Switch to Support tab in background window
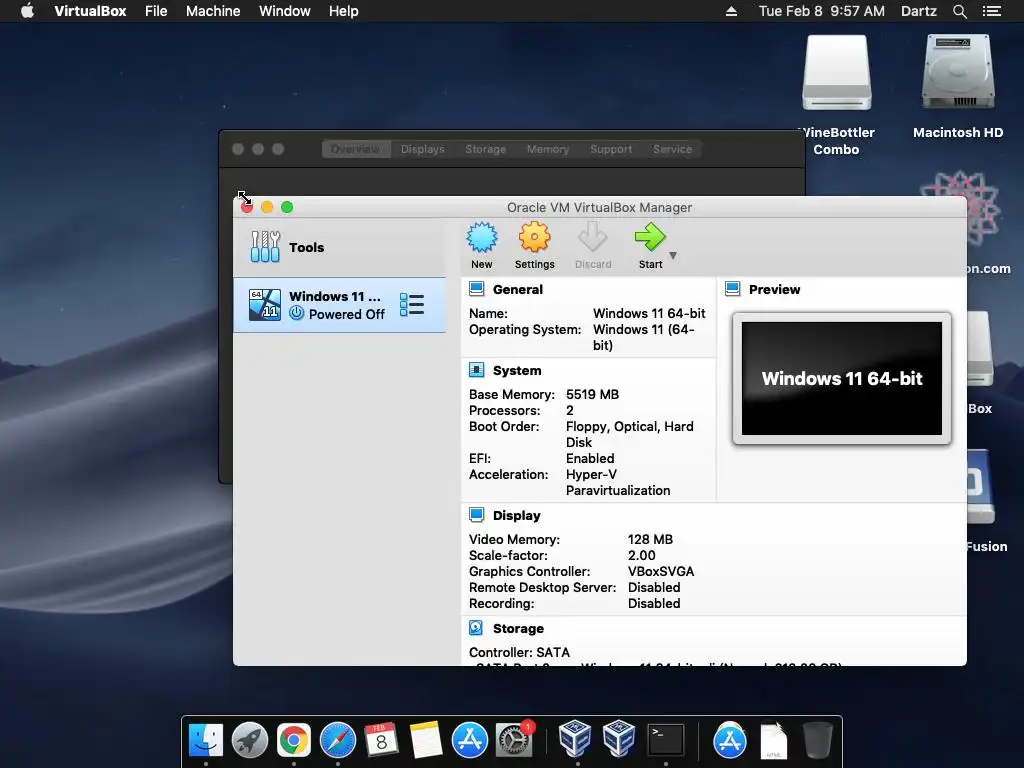Screen dimensions: 1024x768 click(611, 149)
